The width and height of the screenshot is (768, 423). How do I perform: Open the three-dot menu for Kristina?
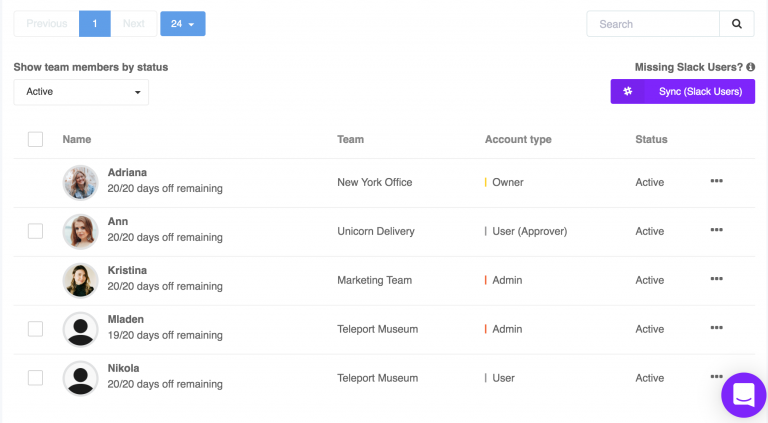[717, 279]
